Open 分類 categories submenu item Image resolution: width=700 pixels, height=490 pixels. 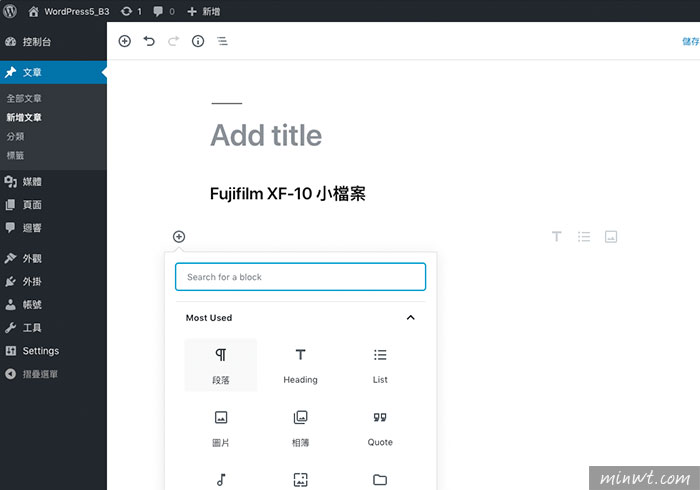(x=15, y=137)
